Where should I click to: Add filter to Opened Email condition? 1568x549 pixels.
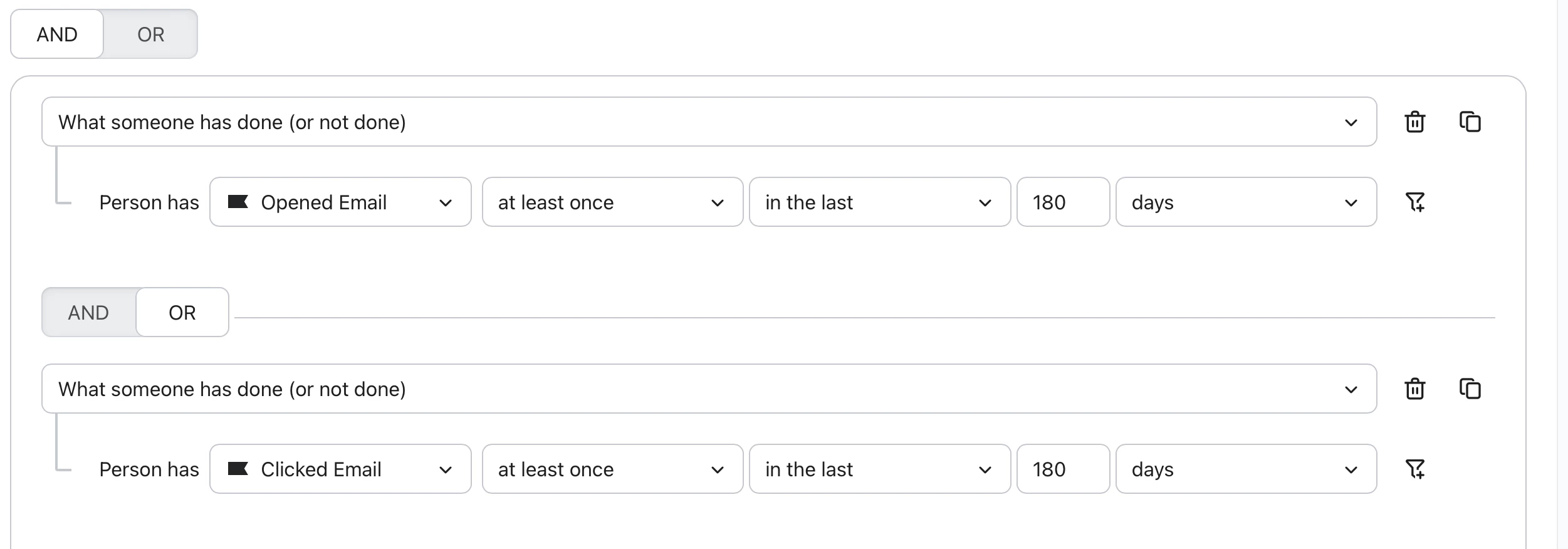click(1414, 202)
